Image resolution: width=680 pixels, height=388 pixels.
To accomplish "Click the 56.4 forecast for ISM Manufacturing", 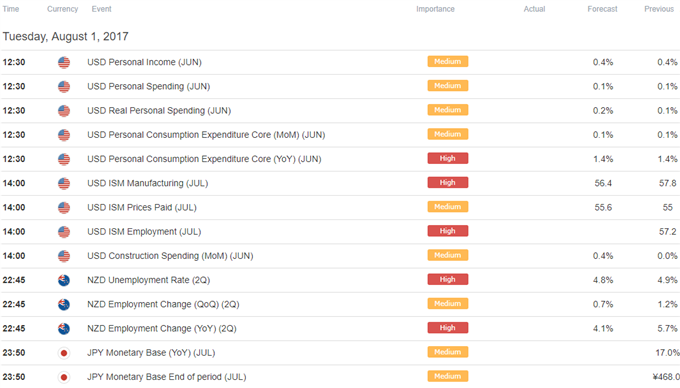I will coord(603,183).
